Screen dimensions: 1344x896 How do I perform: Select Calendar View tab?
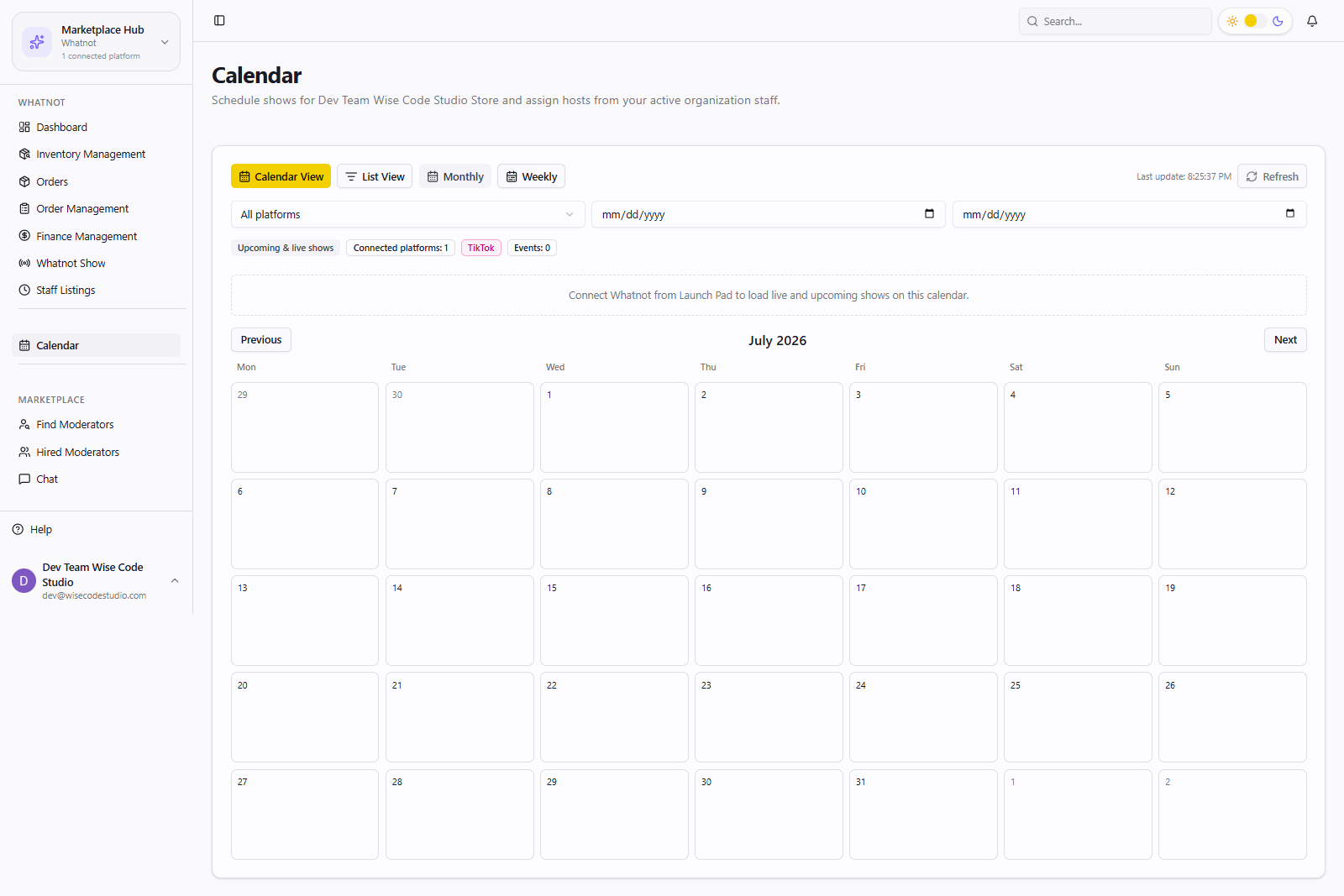[x=281, y=176]
